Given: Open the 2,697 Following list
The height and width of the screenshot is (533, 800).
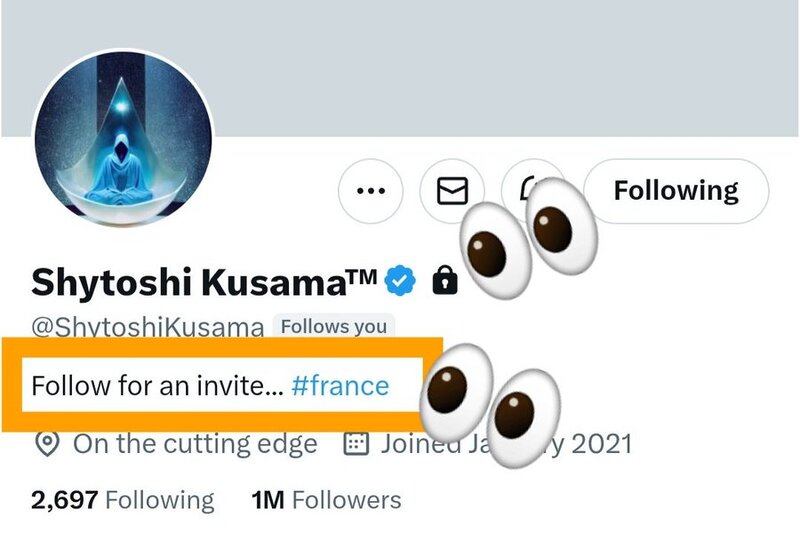Looking at the screenshot, I should click(x=122, y=500).
